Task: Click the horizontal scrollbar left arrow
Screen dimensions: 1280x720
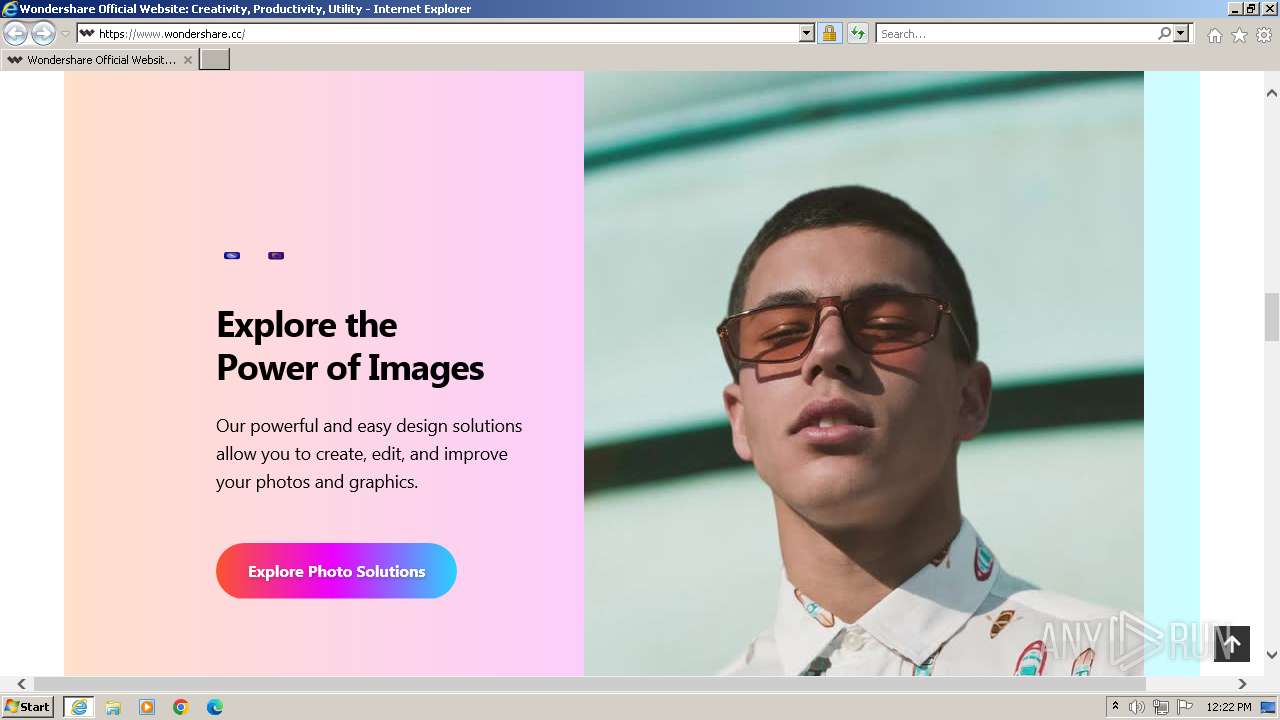Action: tap(21, 684)
